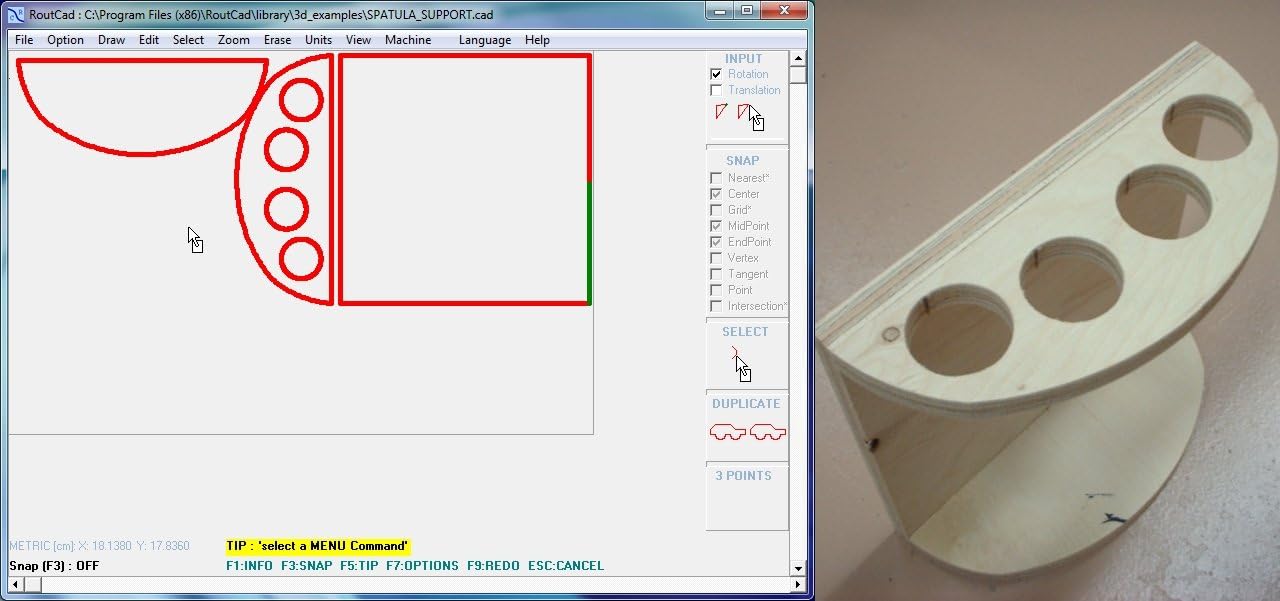The width and height of the screenshot is (1280, 601).
Task: Open the Machine menu
Action: coord(408,40)
